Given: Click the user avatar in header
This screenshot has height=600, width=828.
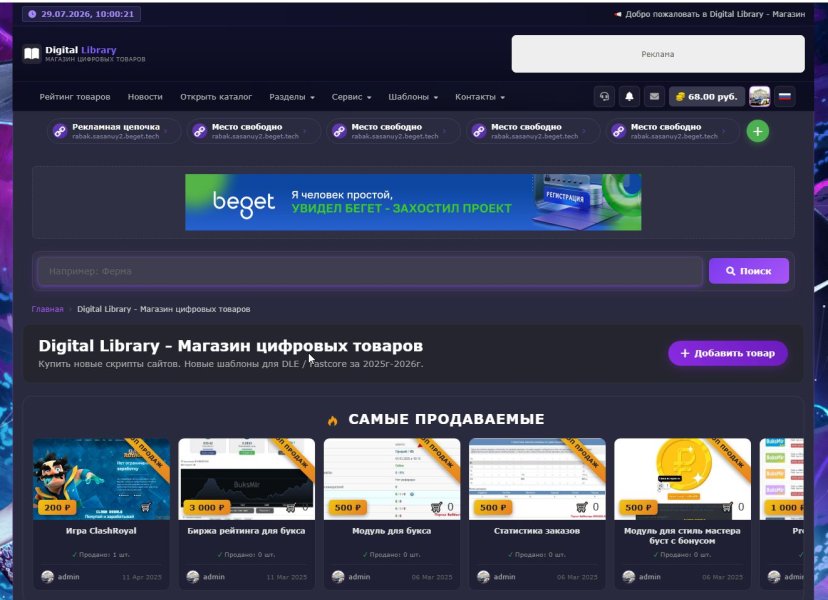Looking at the screenshot, I should 759,97.
